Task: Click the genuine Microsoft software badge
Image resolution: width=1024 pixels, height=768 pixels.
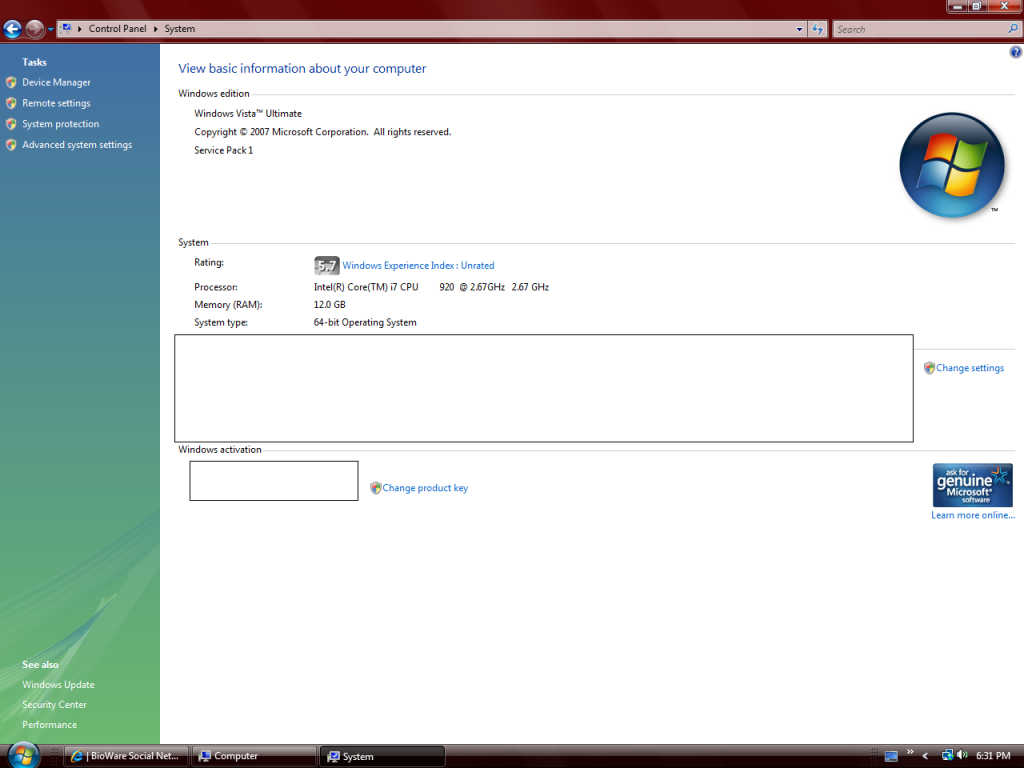Action: [972, 485]
